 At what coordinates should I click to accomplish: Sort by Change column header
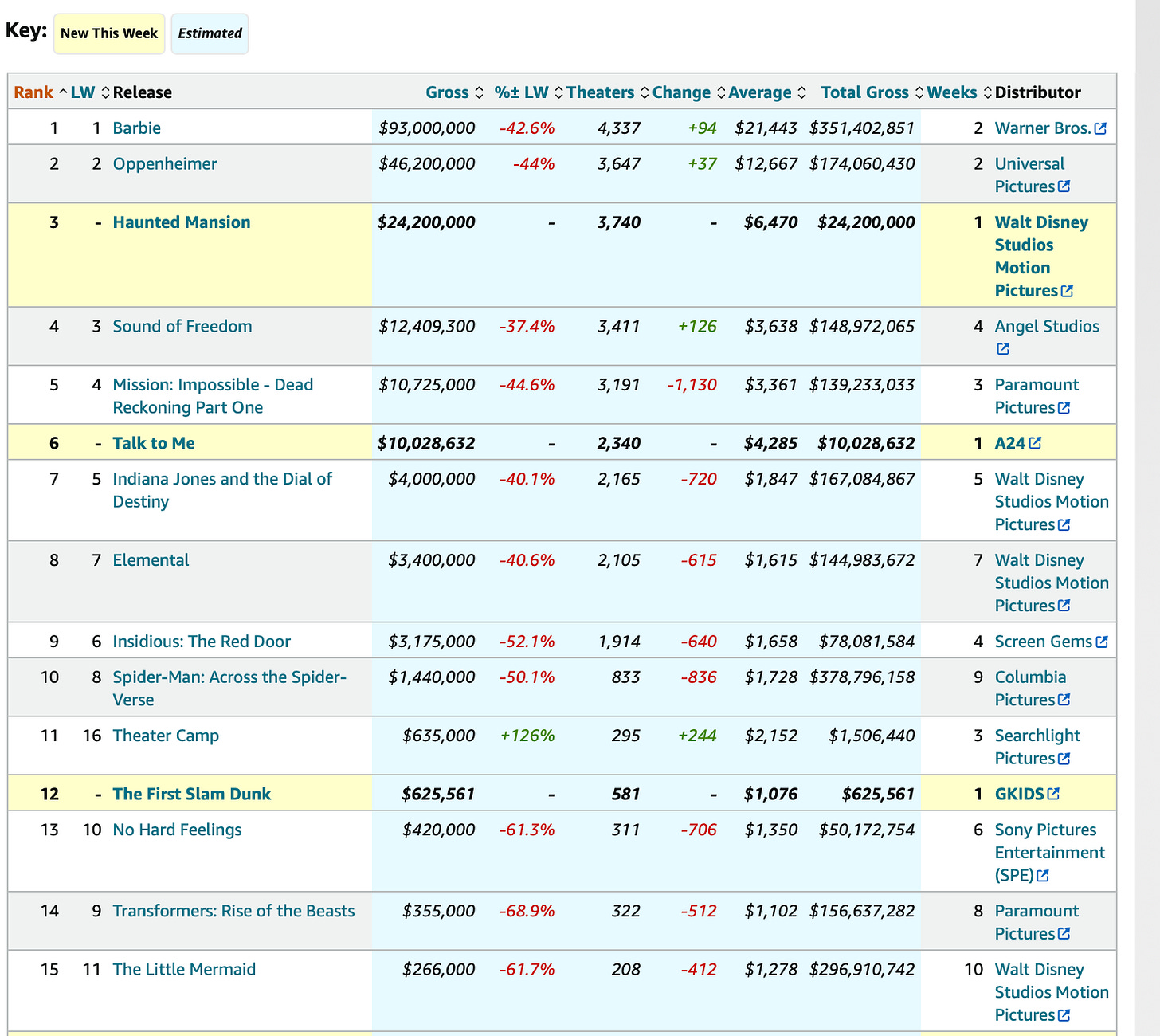coord(688,92)
